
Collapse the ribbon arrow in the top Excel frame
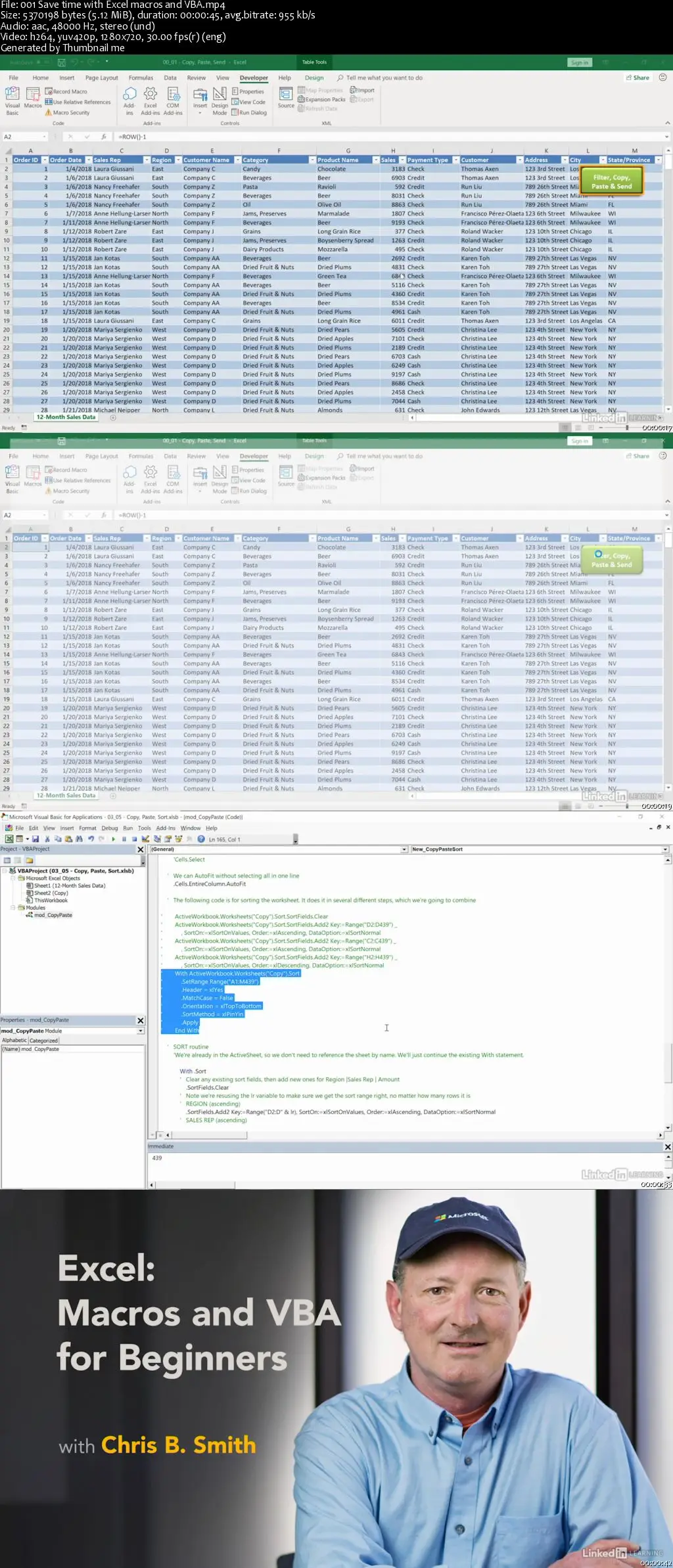coord(668,123)
